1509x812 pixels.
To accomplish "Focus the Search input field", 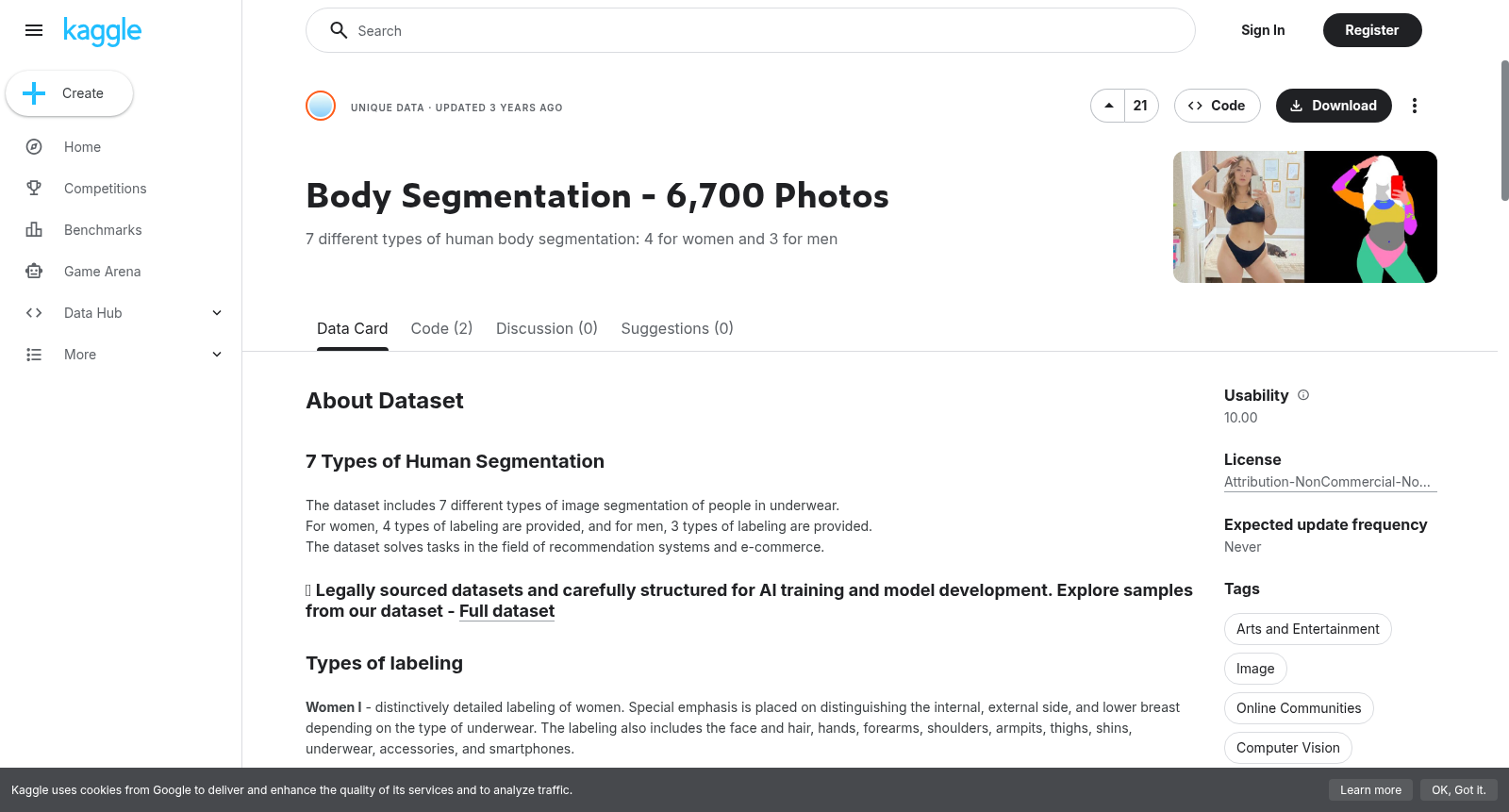I will (751, 30).
